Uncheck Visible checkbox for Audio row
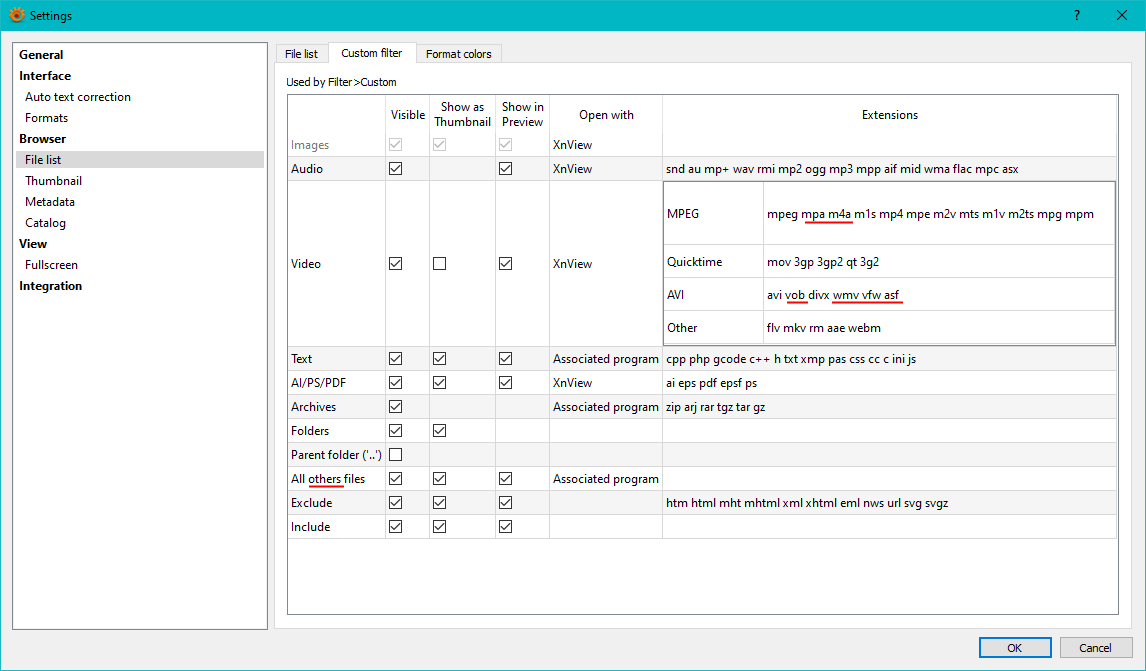 coord(396,169)
